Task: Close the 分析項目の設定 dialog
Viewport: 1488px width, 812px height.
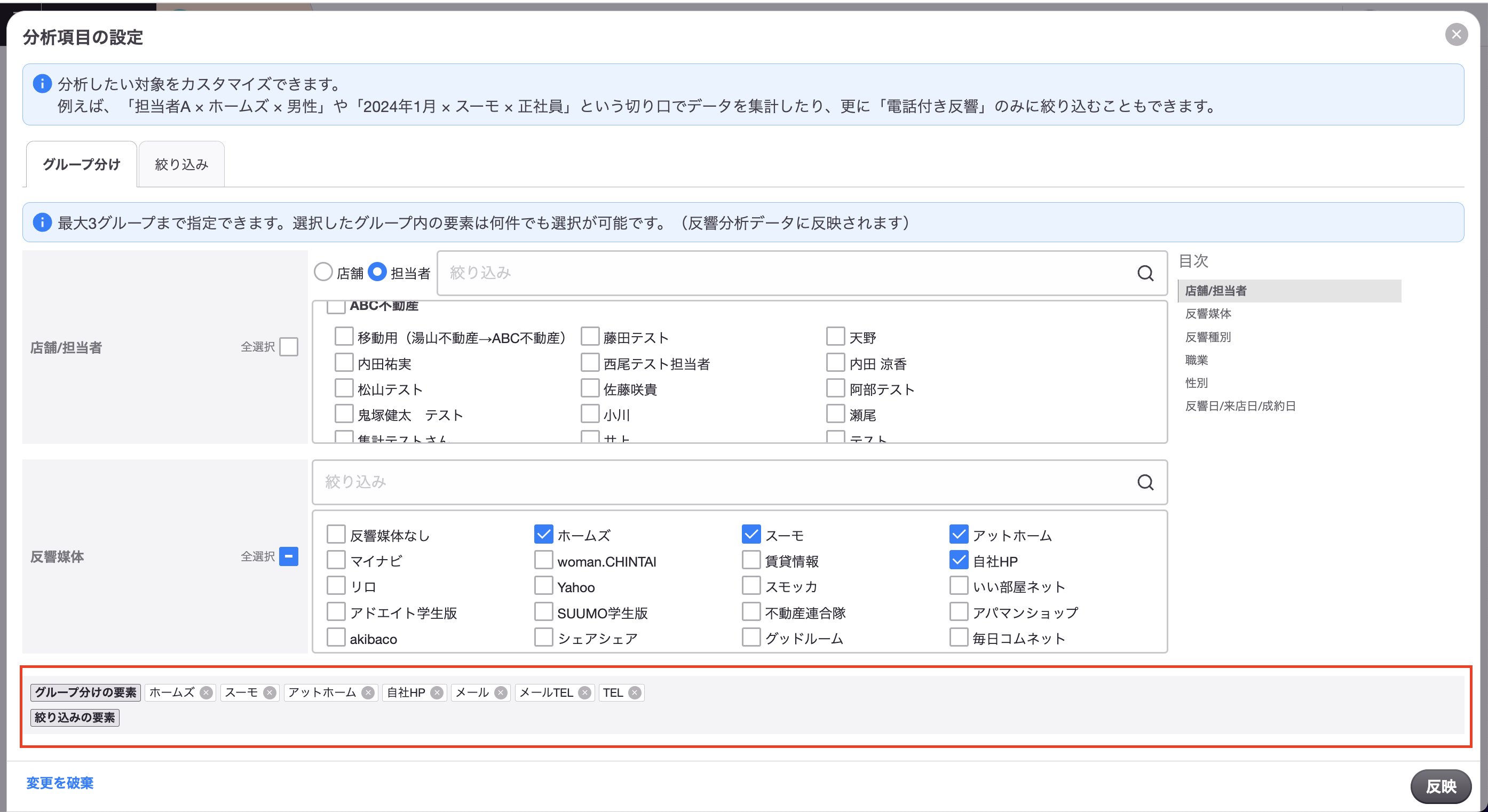Action: 1456,35
